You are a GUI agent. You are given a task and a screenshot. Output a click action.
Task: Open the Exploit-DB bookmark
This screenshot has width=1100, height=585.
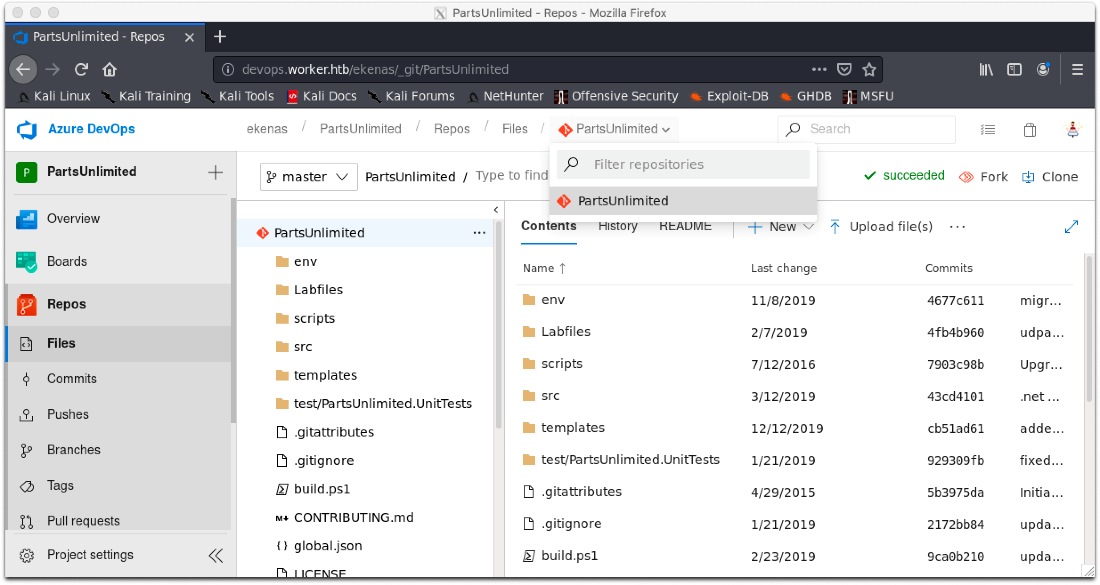[730, 96]
